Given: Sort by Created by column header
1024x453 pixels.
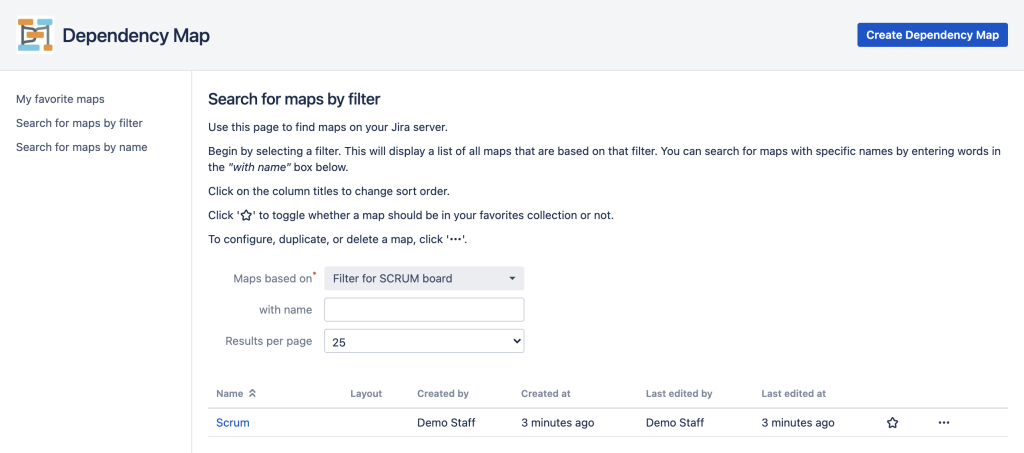Looking at the screenshot, I should point(443,394).
